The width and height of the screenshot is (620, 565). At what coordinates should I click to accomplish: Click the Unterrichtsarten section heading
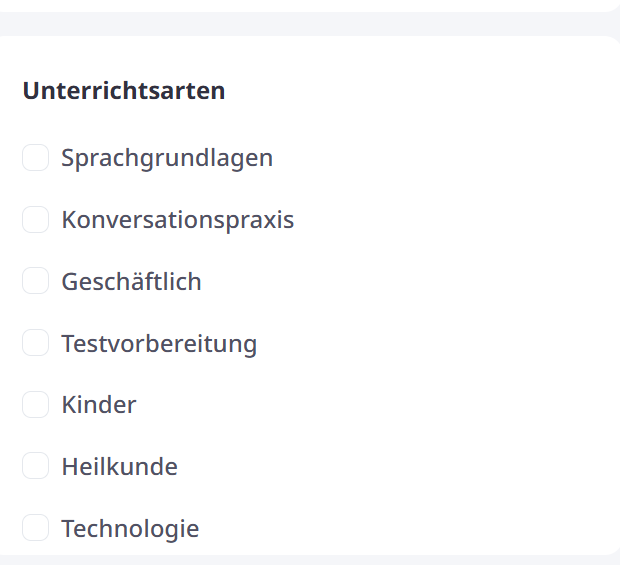(124, 91)
